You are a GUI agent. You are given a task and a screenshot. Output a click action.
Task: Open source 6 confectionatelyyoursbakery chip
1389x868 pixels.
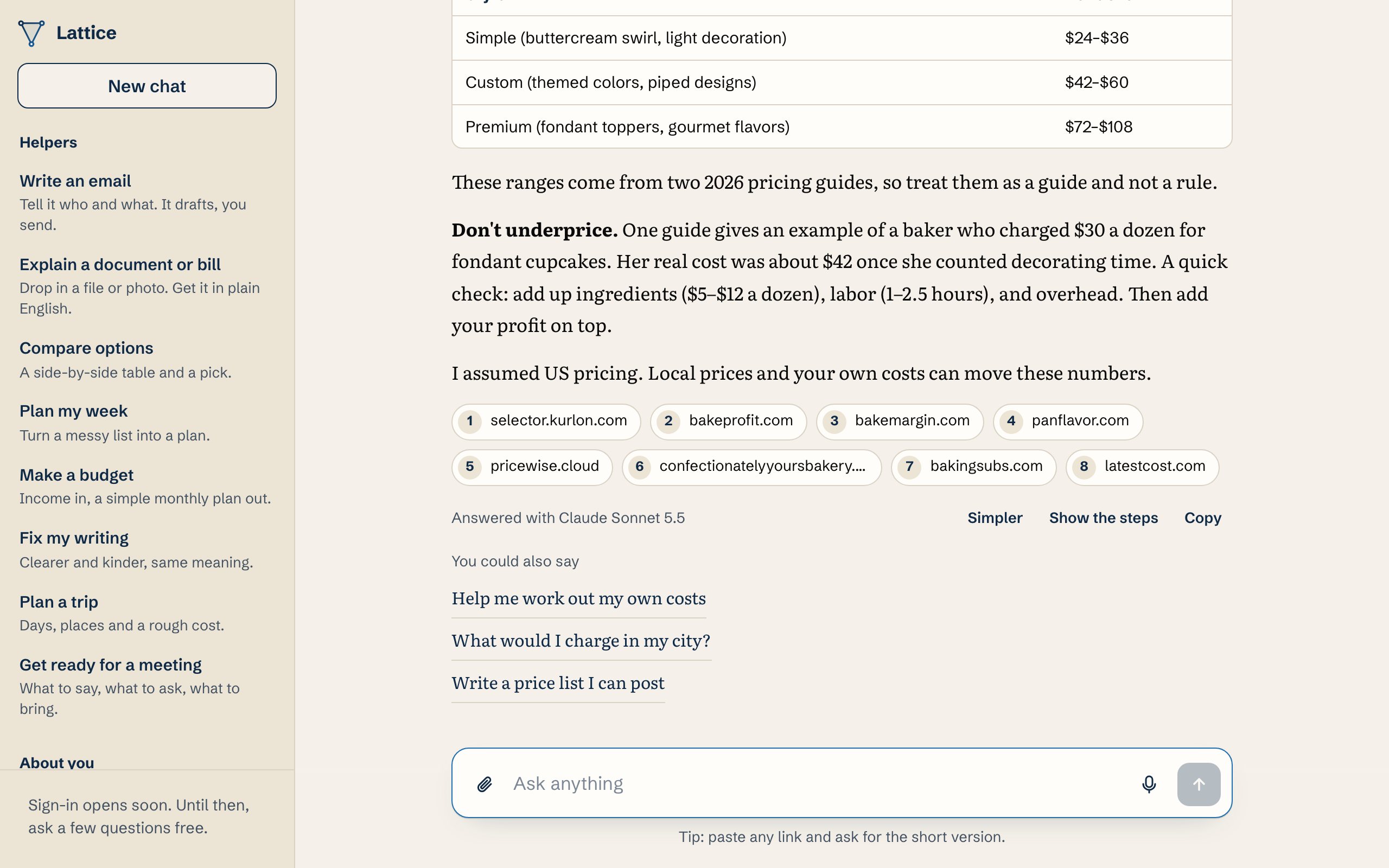pos(751,467)
